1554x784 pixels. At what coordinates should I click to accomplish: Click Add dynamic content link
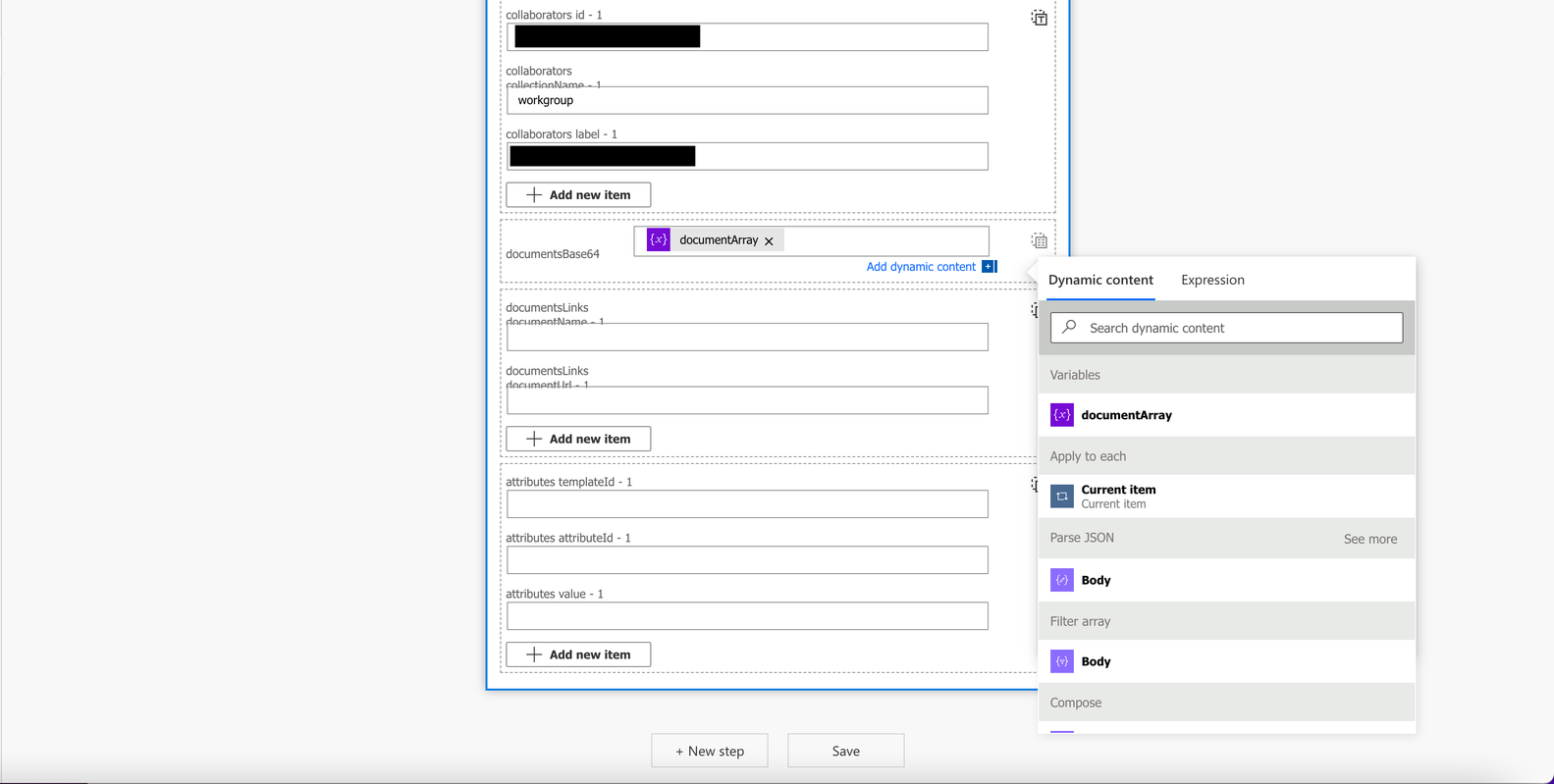921,267
